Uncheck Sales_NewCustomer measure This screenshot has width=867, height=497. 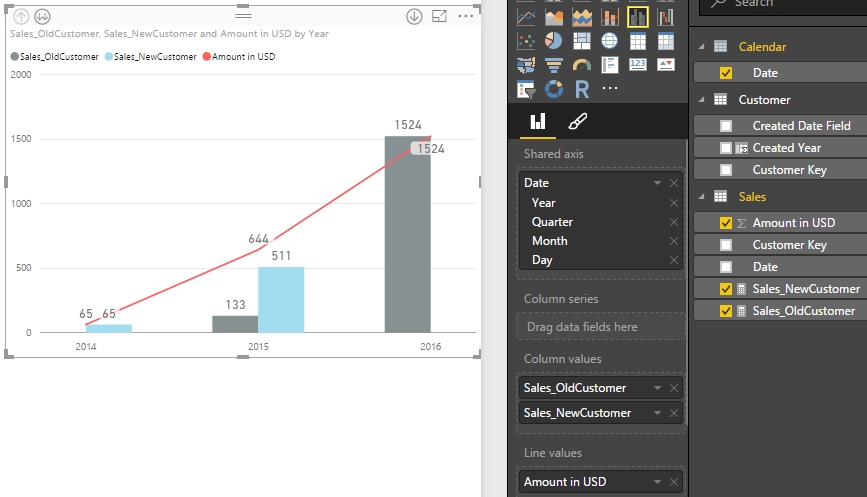[726, 289]
